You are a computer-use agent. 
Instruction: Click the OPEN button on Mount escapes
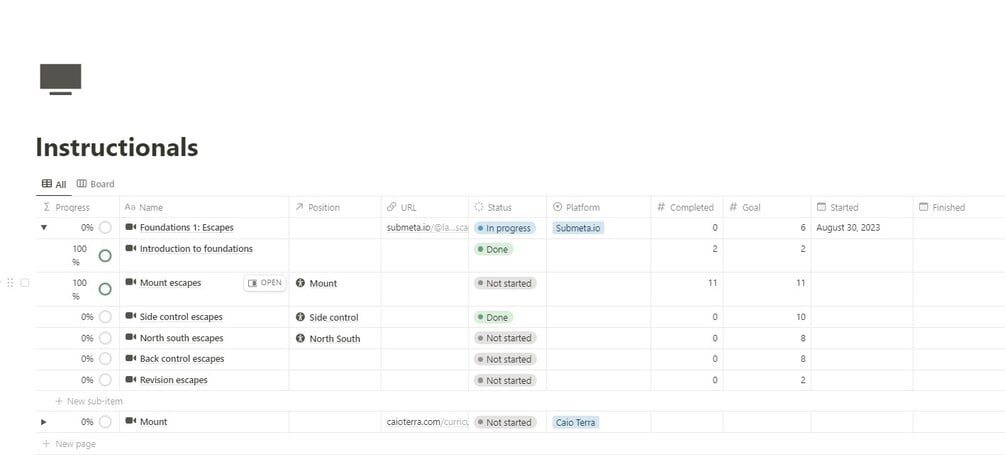[x=265, y=283]
